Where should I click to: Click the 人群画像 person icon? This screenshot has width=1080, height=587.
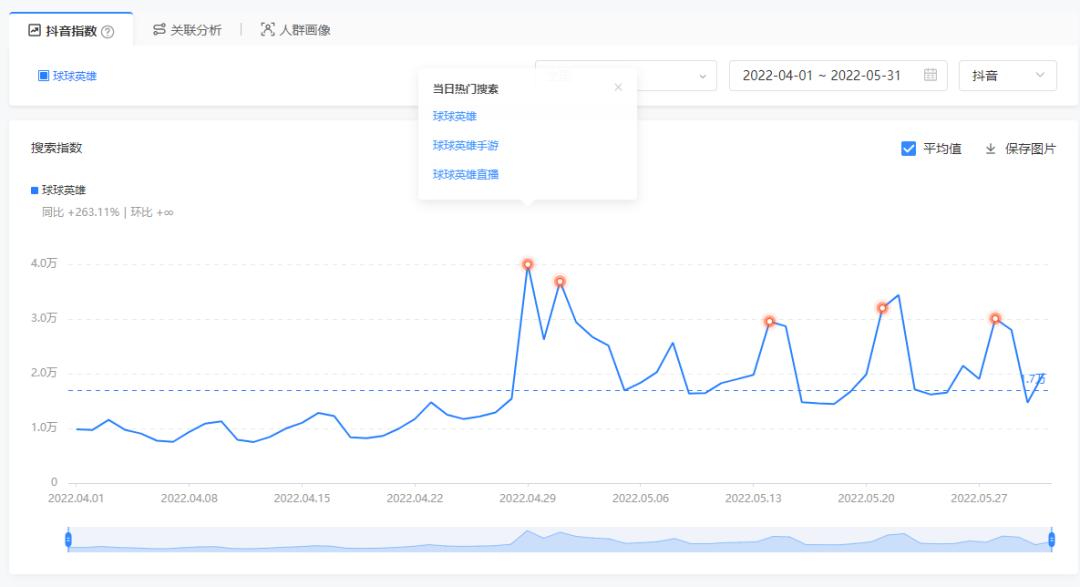pos(267,30)
